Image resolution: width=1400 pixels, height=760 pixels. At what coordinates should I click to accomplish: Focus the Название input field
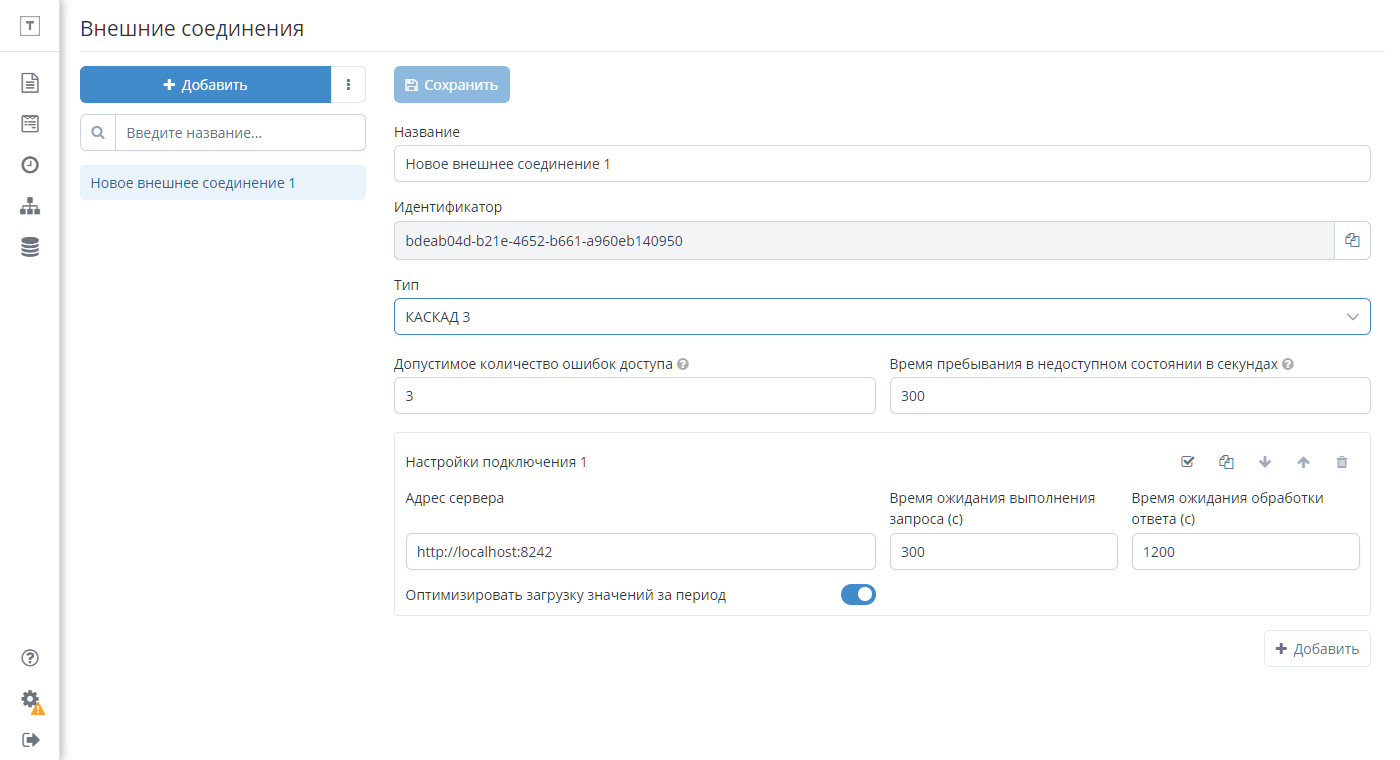coord(882,164)
